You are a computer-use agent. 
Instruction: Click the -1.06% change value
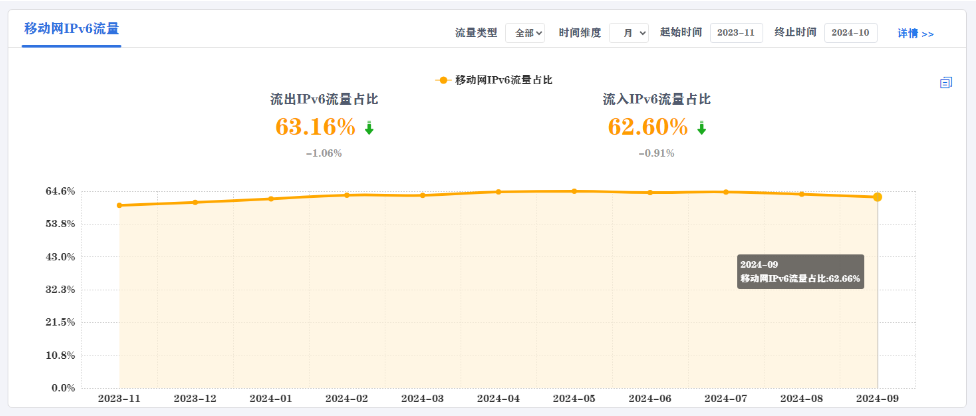(x=324, y=153)
